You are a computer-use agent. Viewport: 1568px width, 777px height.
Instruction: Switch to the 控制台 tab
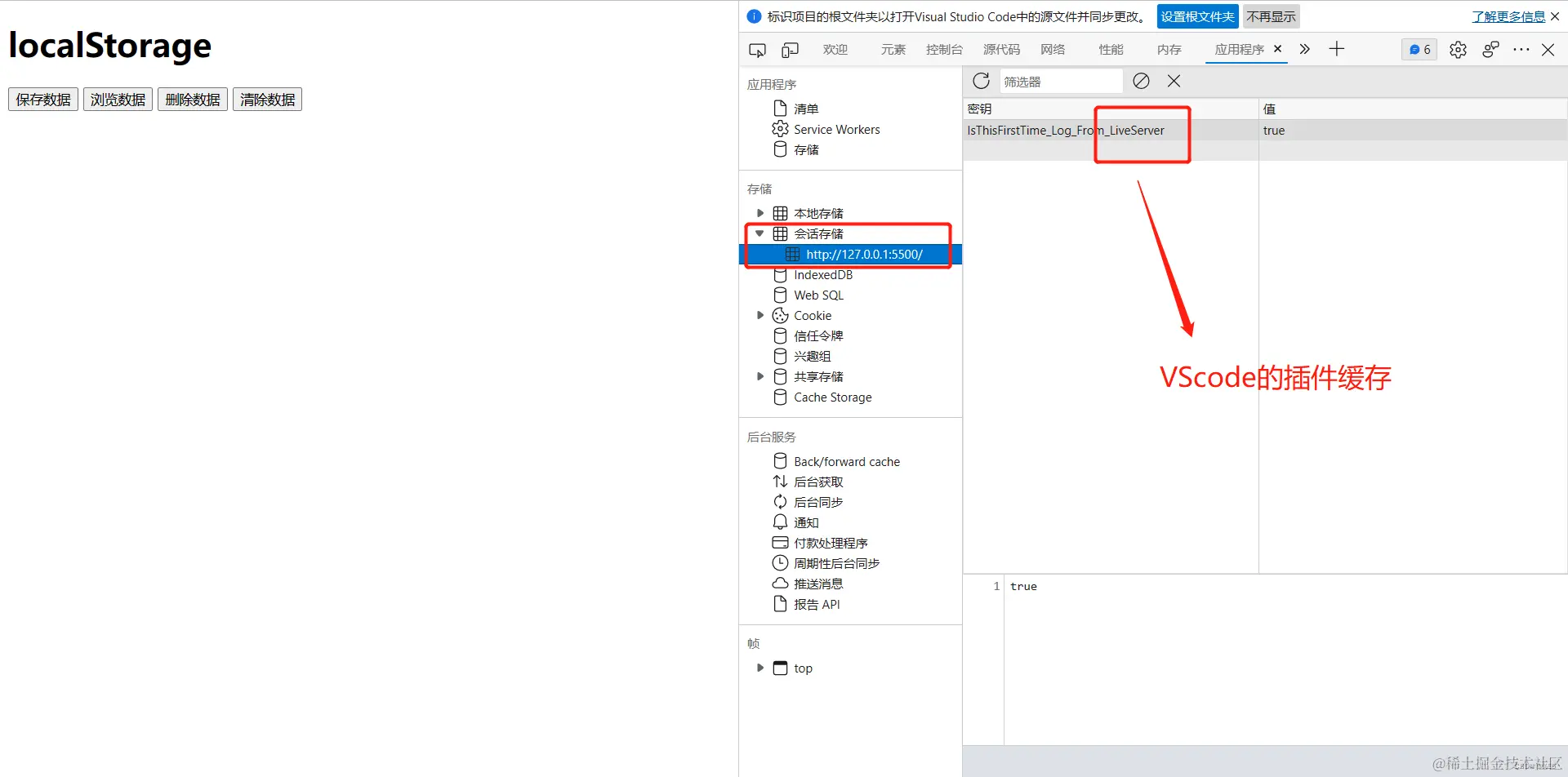(944, 50)
